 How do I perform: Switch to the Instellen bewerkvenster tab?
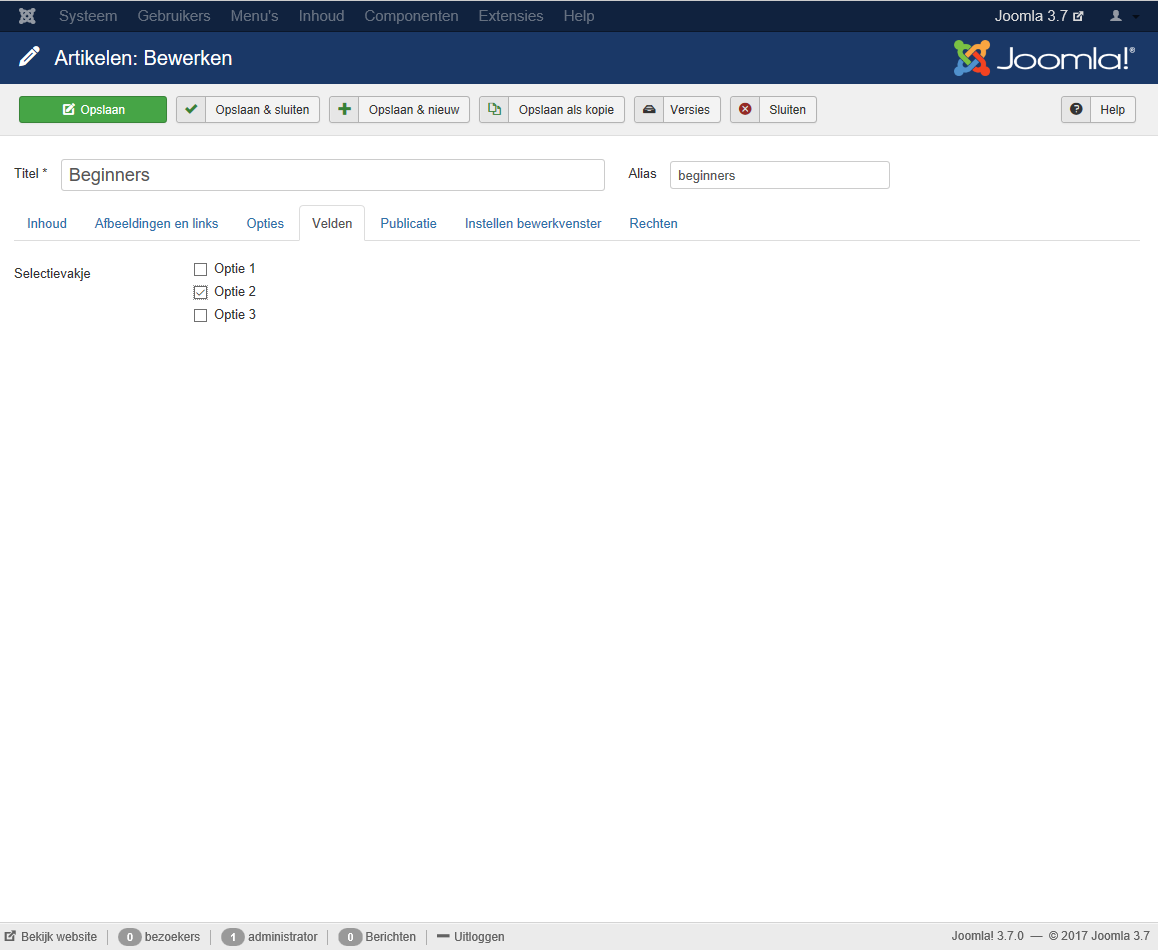tap(532, 223)
